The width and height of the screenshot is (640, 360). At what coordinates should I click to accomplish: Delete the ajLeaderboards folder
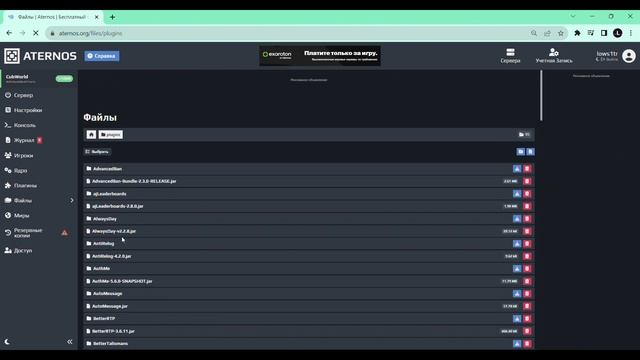pyautogui.click(x=527, y=194)
